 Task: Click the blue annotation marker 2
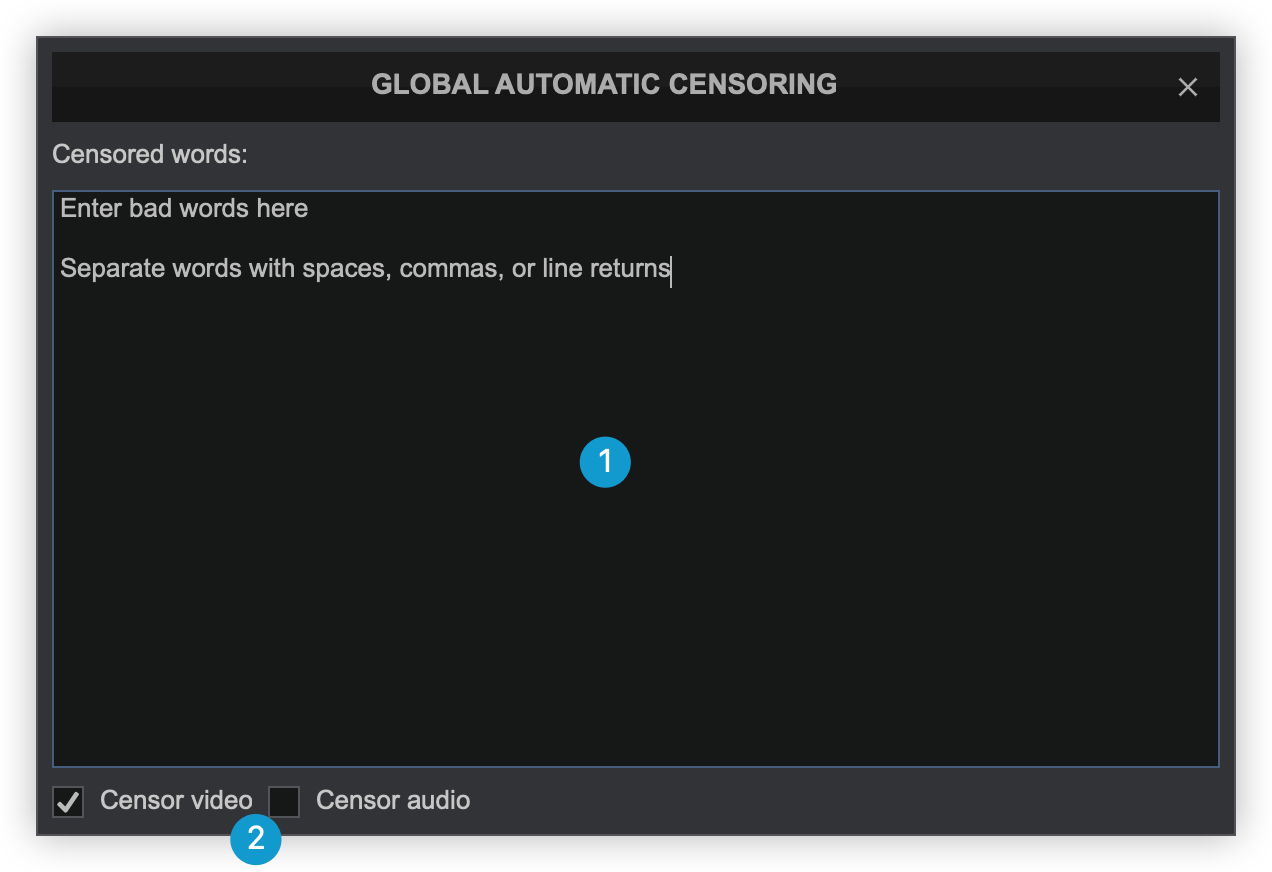(x=256, y=839)
